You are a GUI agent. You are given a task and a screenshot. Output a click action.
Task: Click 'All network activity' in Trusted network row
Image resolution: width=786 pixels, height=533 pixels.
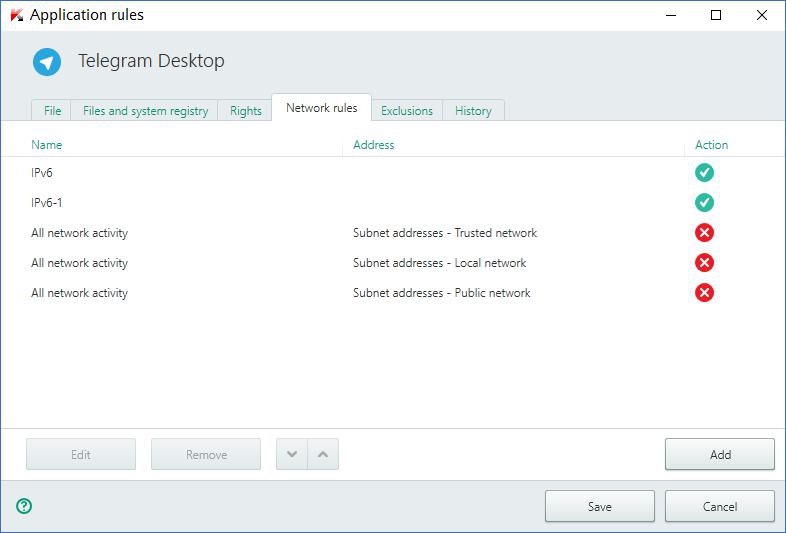point(79,233)
